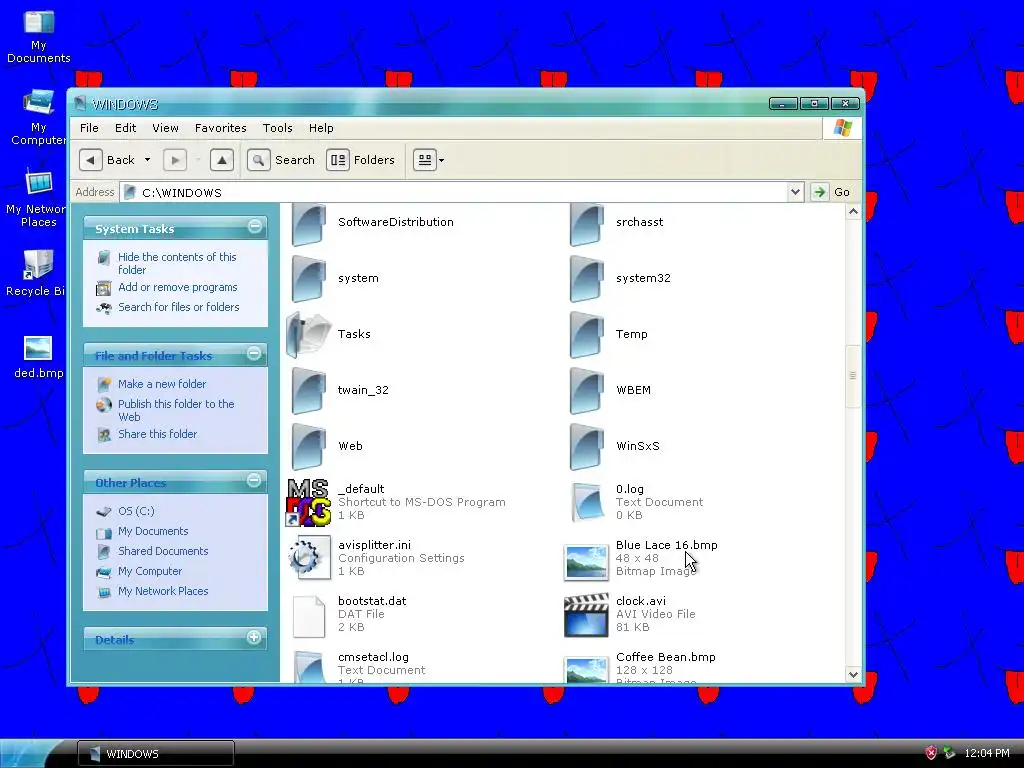Select the bootstat.dat file icon
The image size is (1024, 768).
click(x=308, y=616)
